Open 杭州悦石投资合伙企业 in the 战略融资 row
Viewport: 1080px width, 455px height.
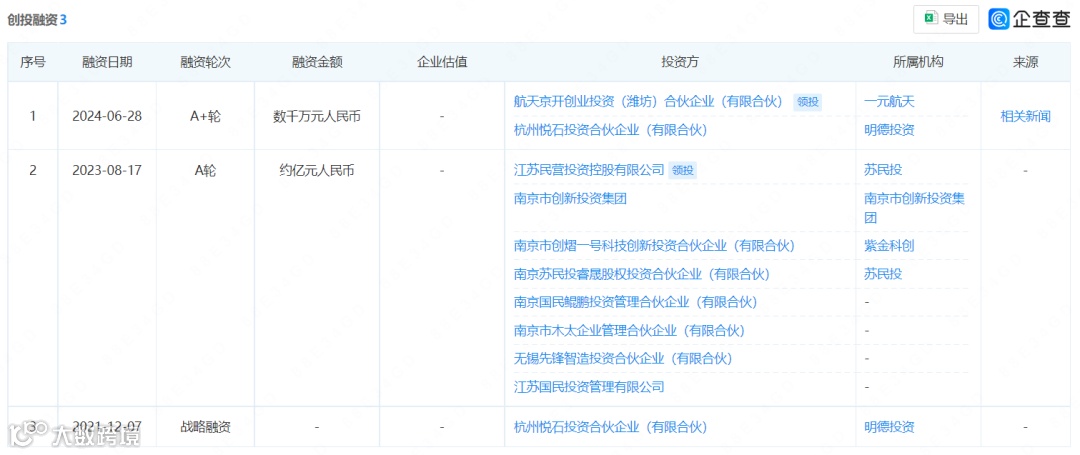610,427
